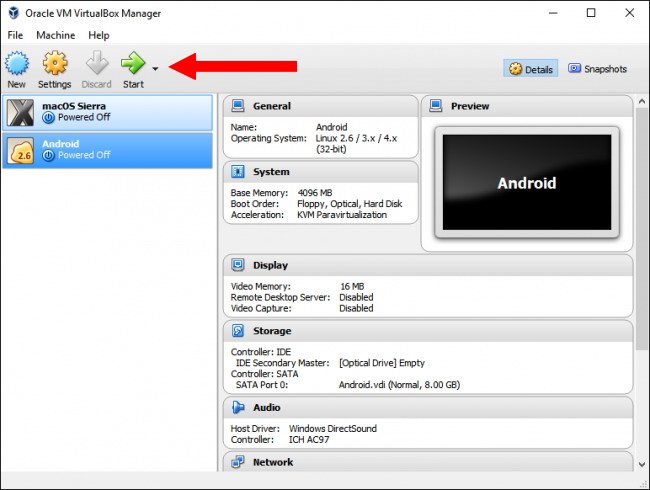Open the Machine menu
Screen dimensions: 650x490
coord(55,35)
